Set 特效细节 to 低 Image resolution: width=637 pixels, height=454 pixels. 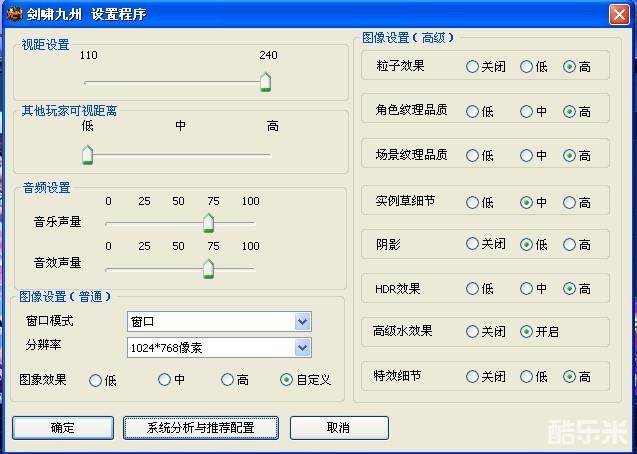[526, 377]
